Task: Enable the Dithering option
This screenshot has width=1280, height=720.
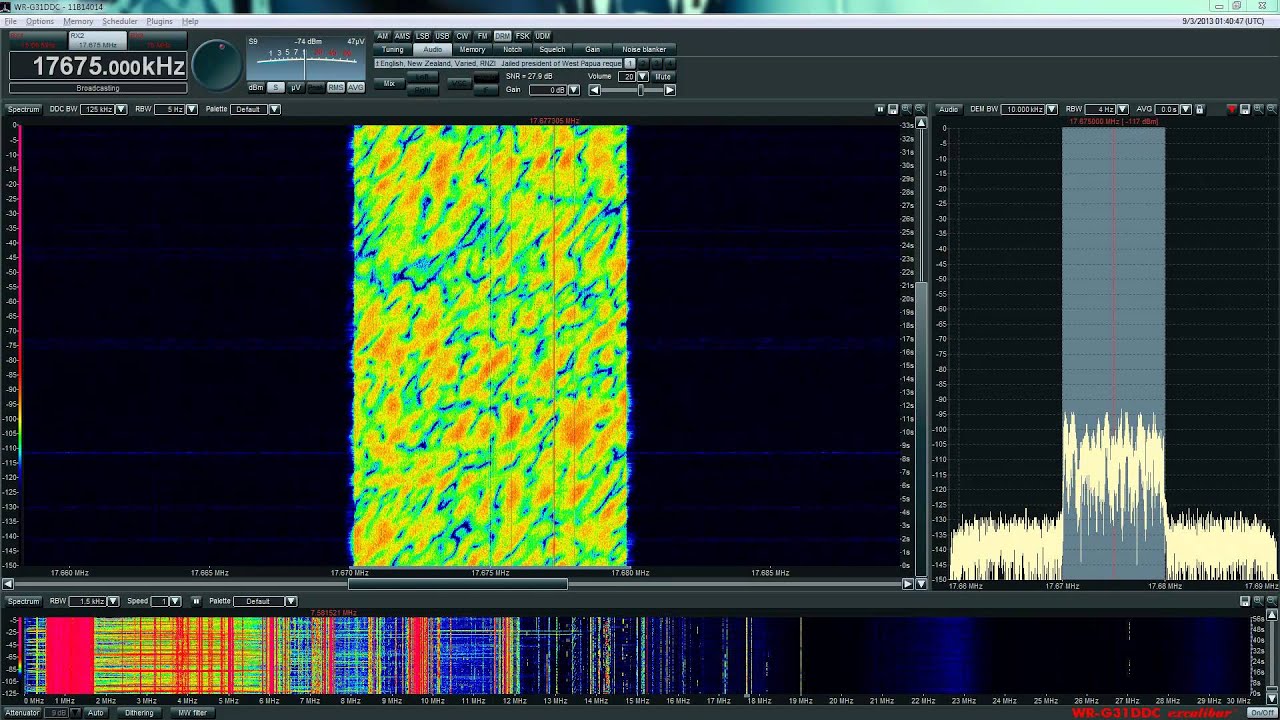Action: [x=139, y=713]
